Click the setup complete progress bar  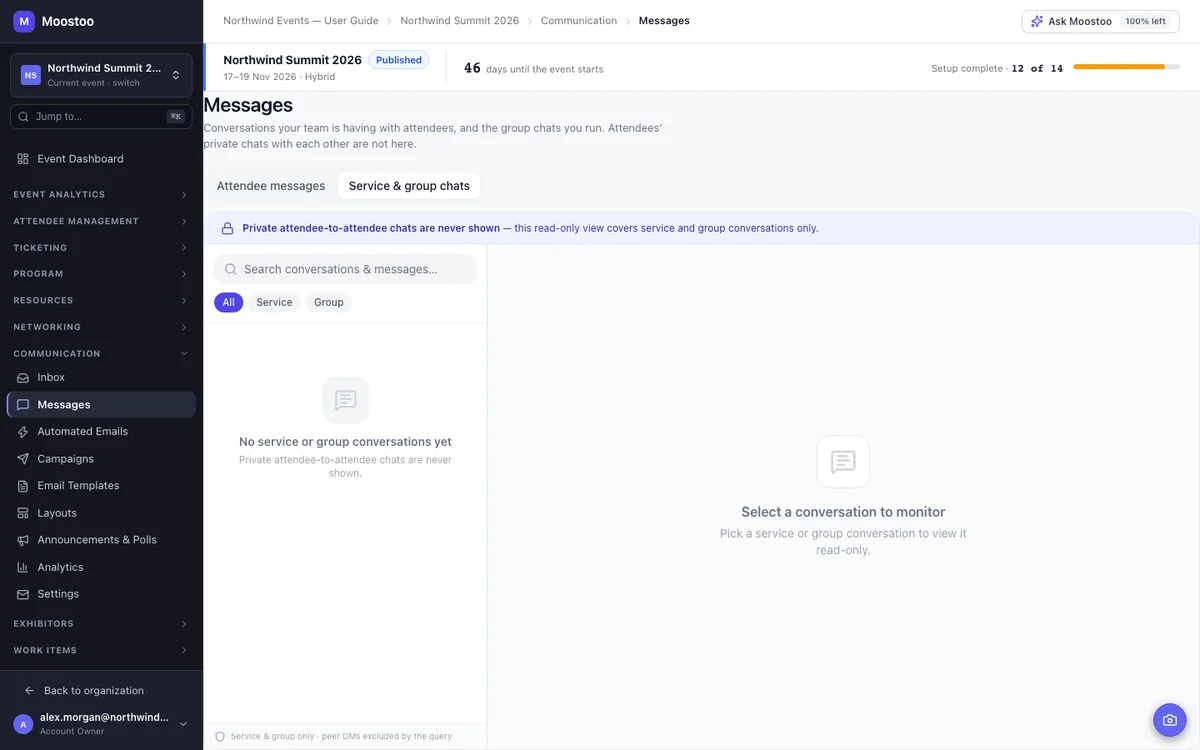pos(1127,67)
